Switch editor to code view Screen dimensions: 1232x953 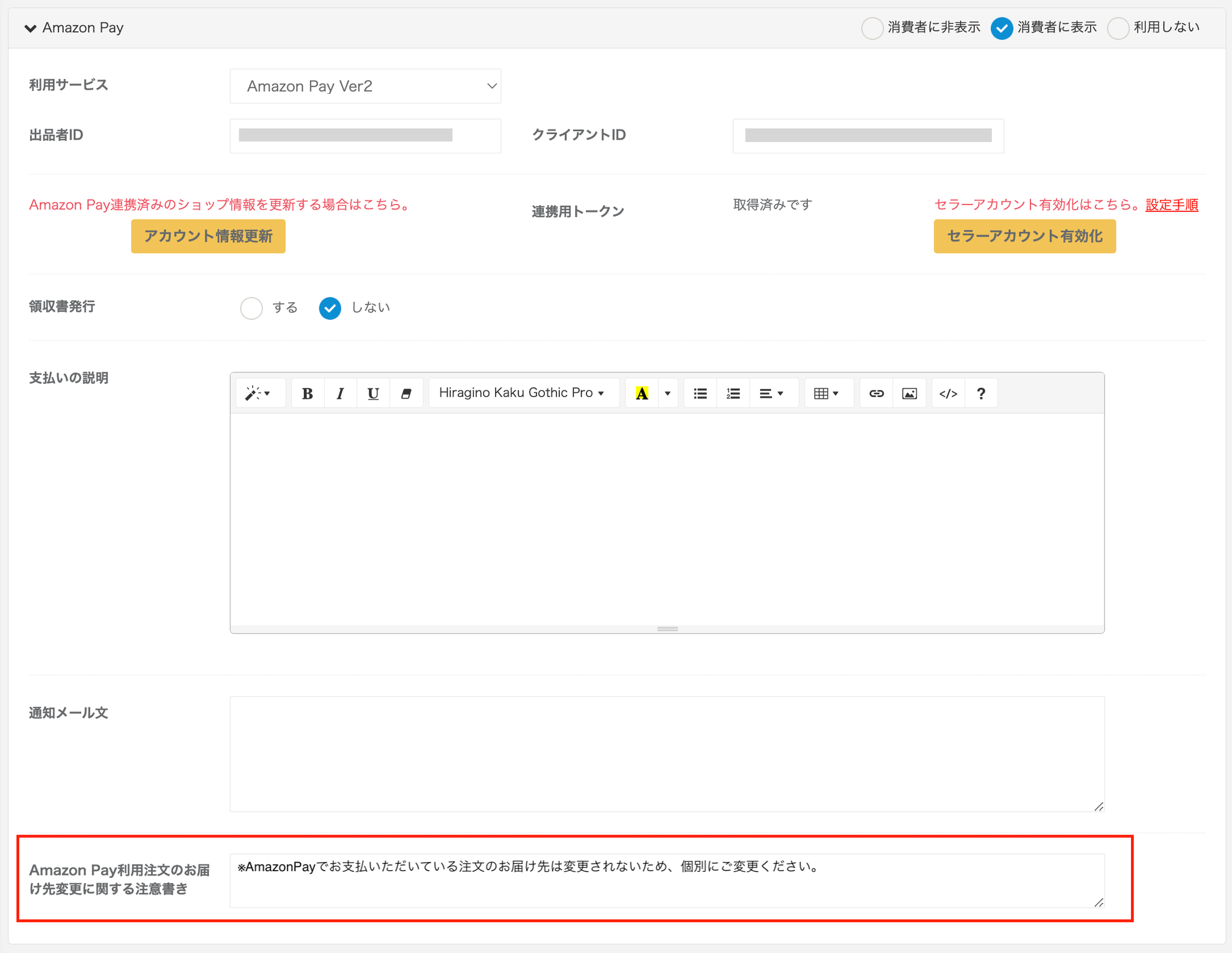(x=948, y=393)
